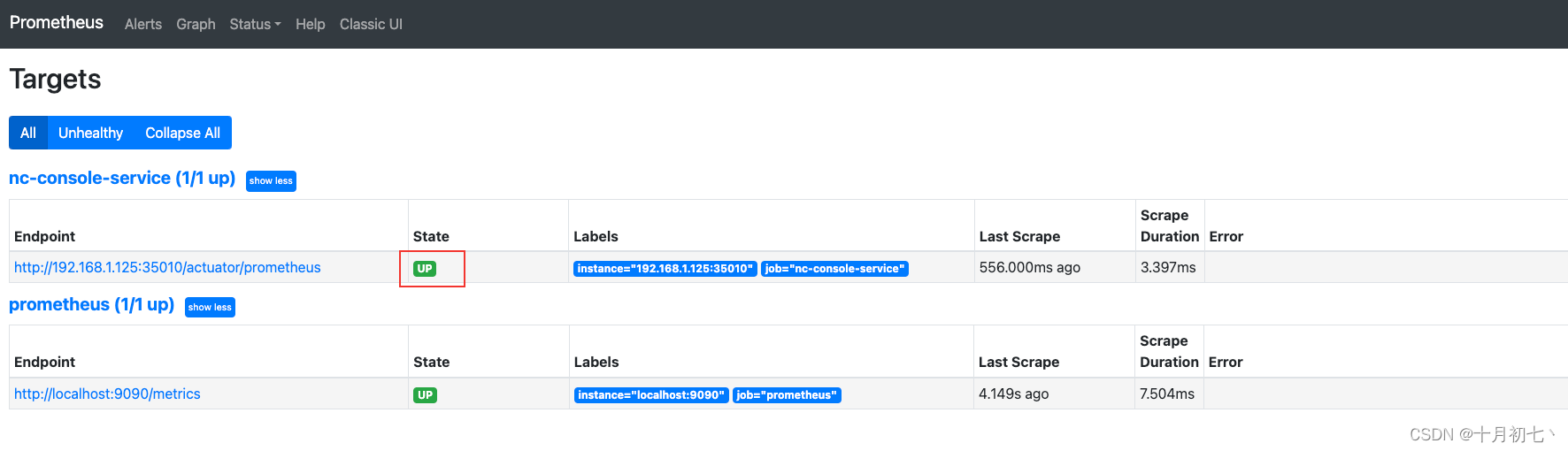Select the 4.149s ago last scrape value

coord(1013,394)
